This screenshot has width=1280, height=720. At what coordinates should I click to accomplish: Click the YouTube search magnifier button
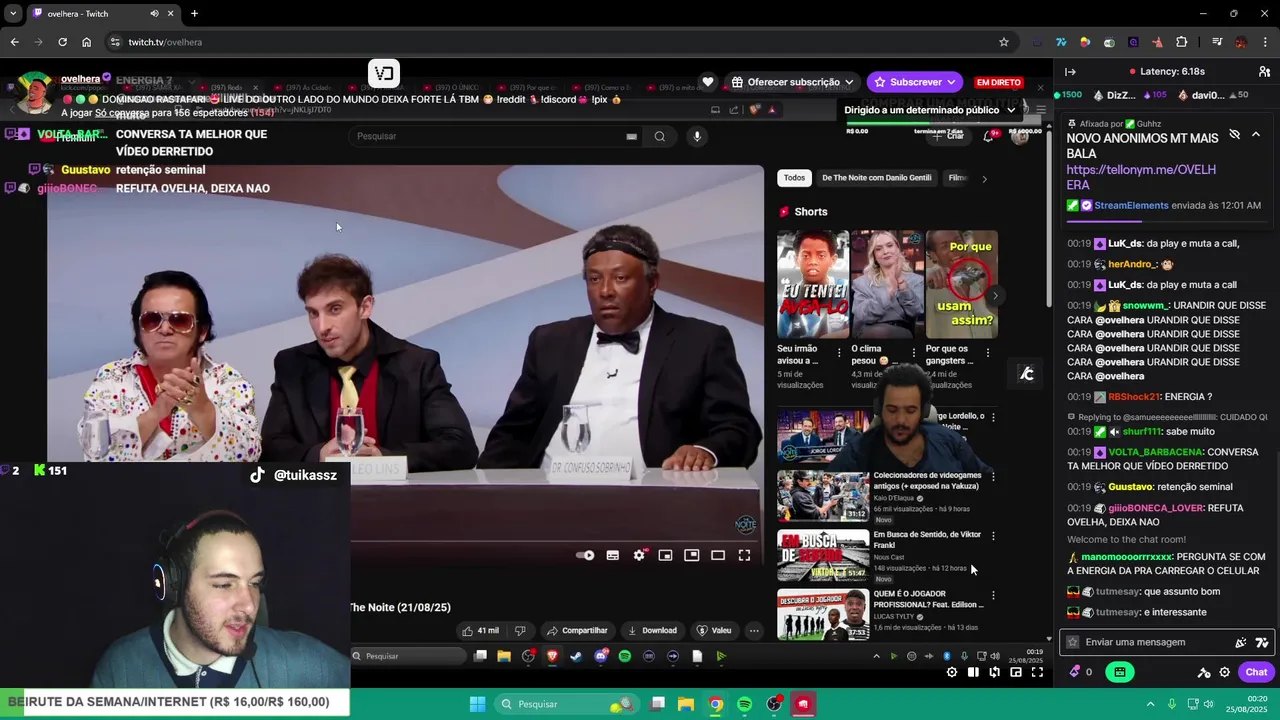(x=660, y=136)
